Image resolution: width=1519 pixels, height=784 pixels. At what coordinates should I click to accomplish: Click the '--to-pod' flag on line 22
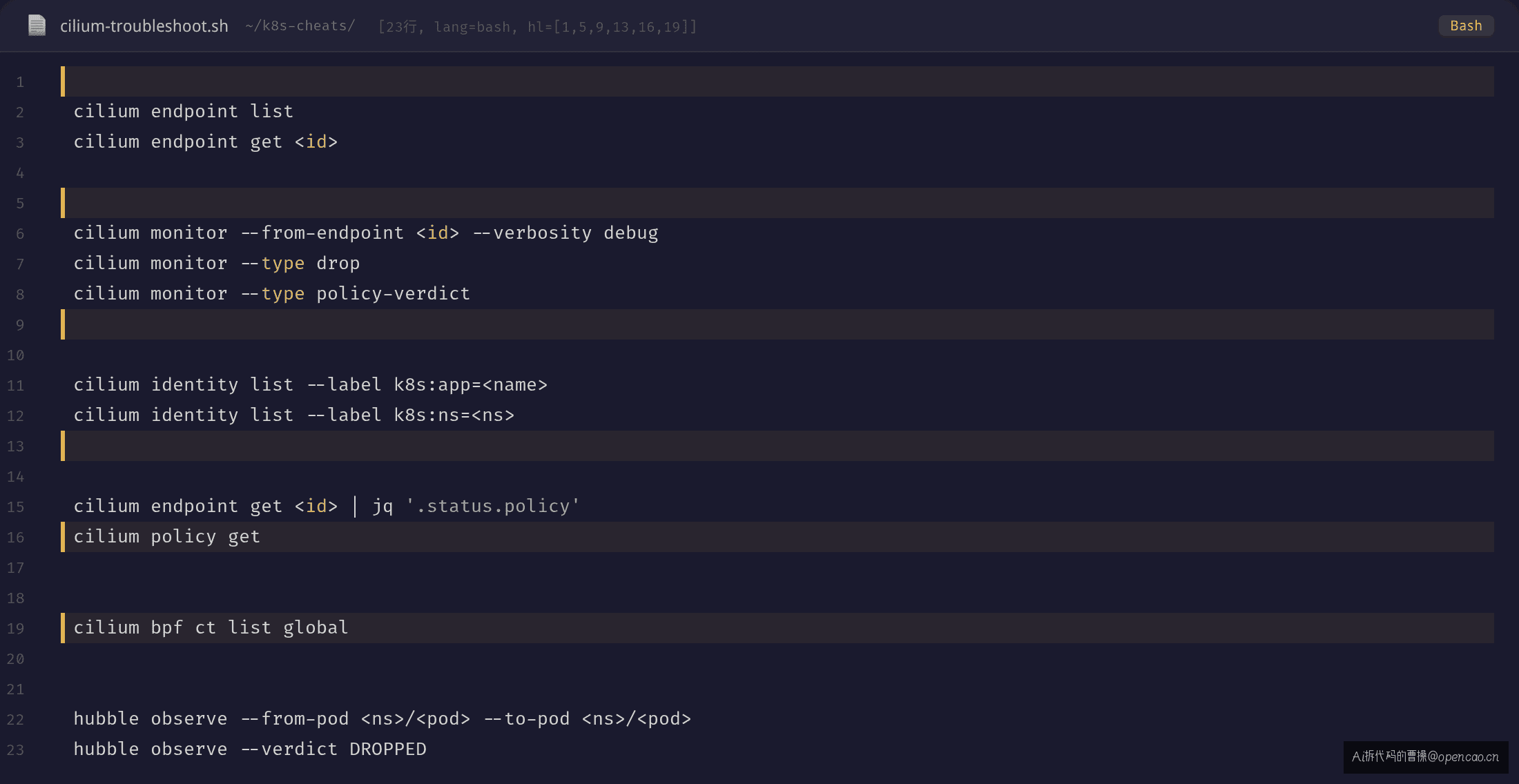click(527, 718)
